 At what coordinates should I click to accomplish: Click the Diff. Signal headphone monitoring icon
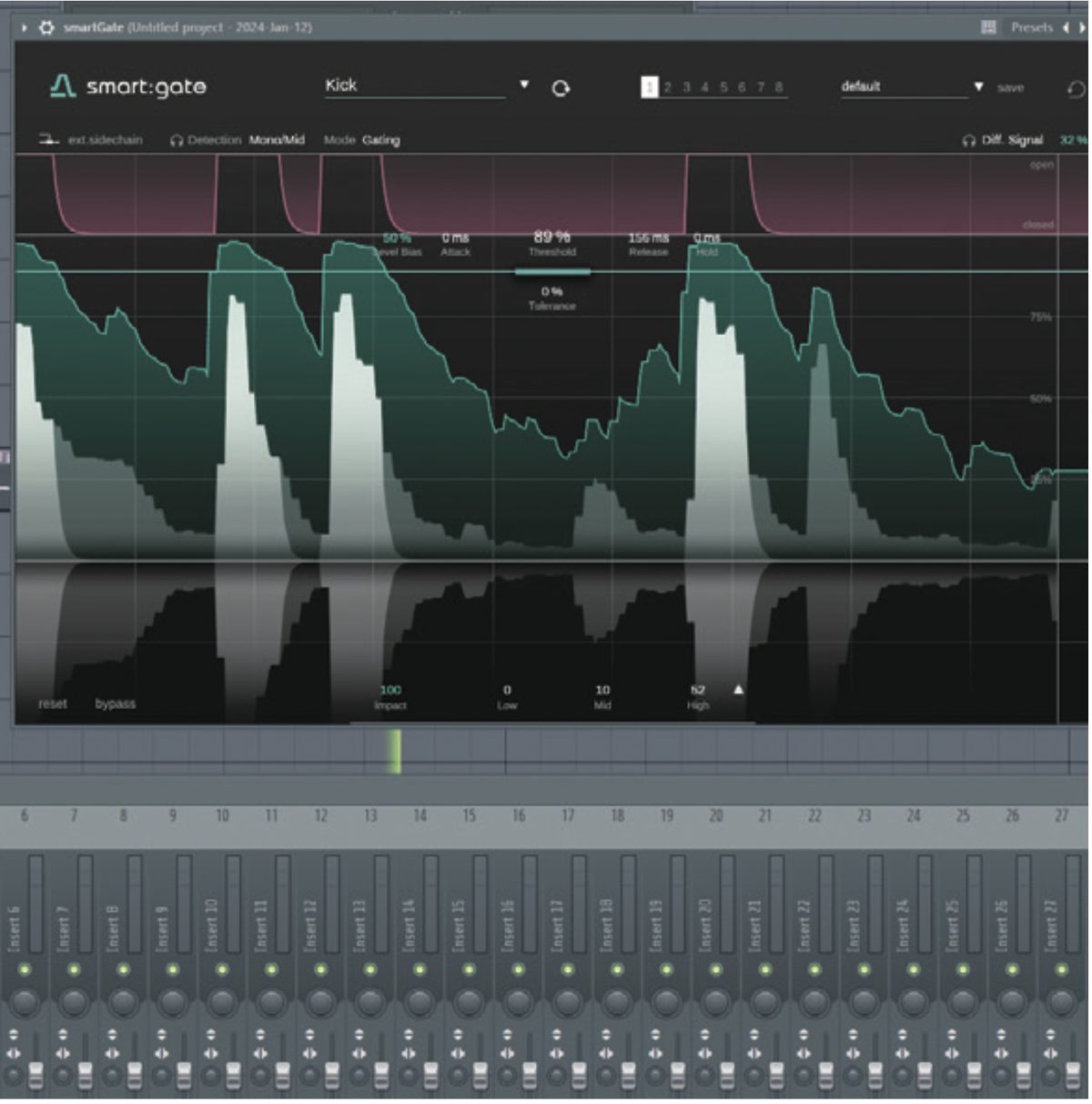967,140
